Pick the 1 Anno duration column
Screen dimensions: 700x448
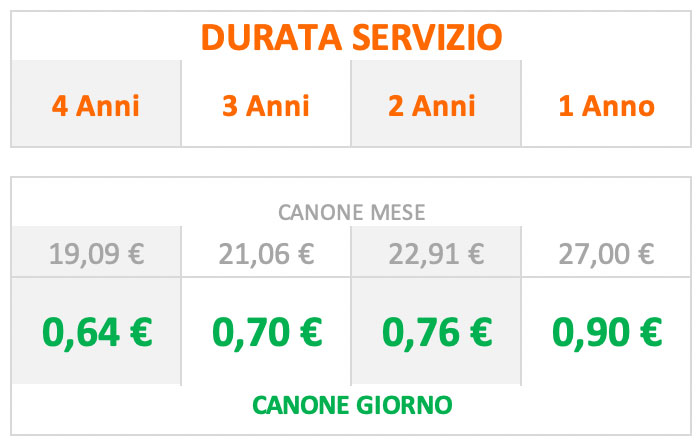click(607, 106)
